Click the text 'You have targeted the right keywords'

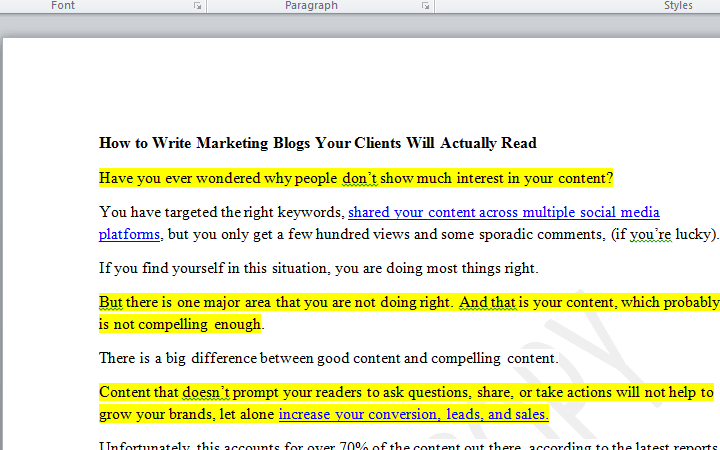222,212
